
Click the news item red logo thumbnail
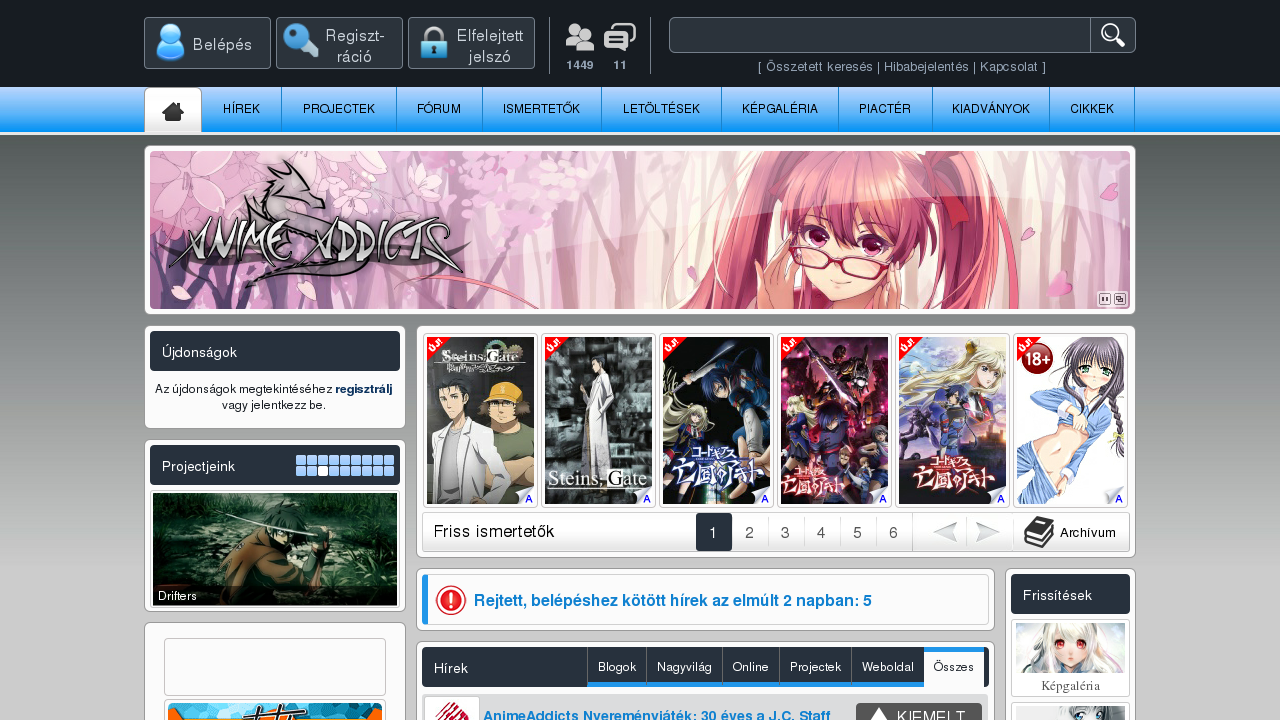click(452, 709)
